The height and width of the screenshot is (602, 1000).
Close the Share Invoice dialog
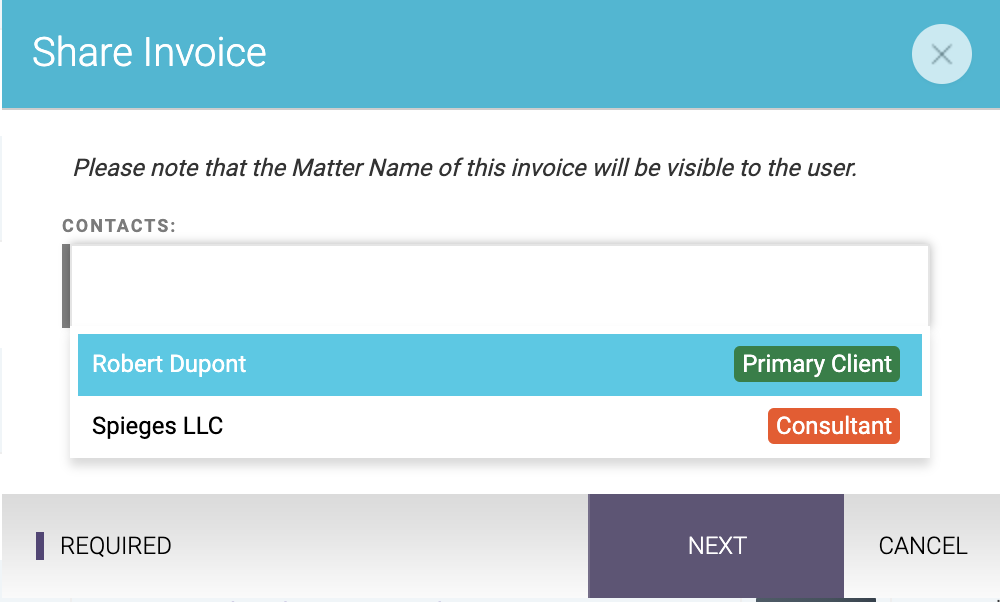click(941, 54)
